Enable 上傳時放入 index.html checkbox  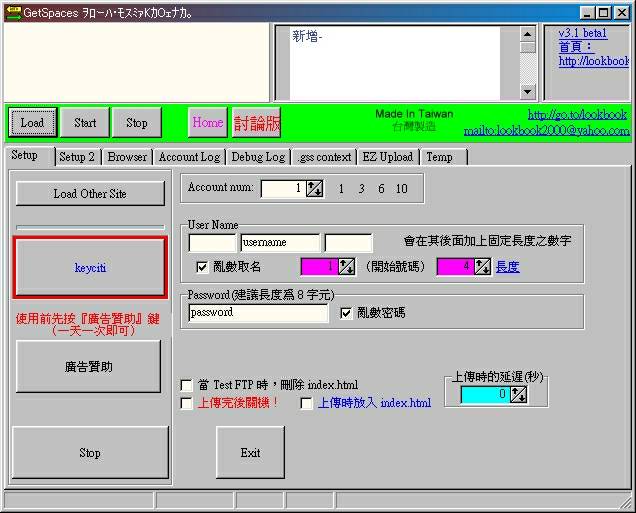[306, 403]
